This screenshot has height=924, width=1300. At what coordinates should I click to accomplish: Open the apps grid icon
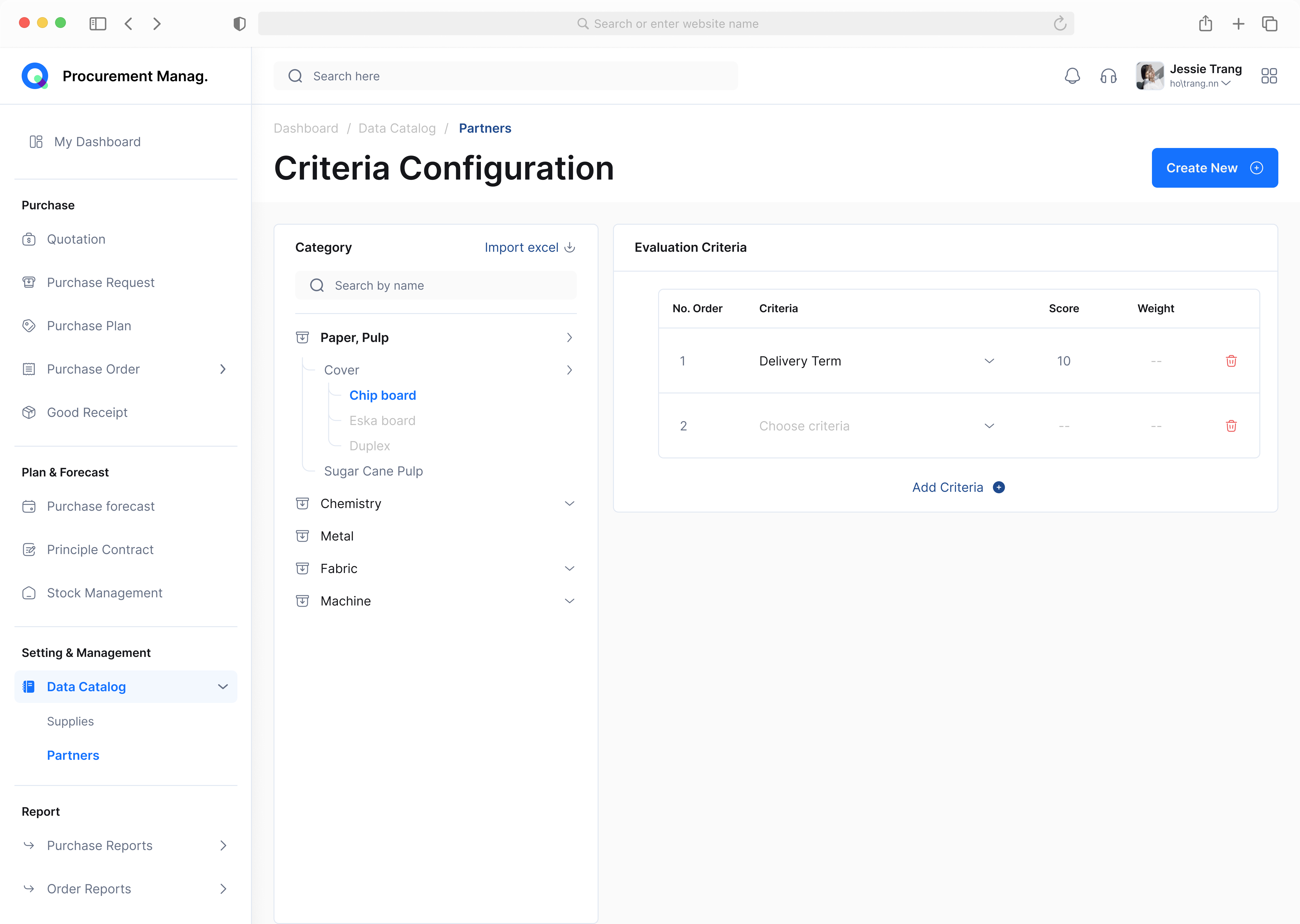[1269, 76]
